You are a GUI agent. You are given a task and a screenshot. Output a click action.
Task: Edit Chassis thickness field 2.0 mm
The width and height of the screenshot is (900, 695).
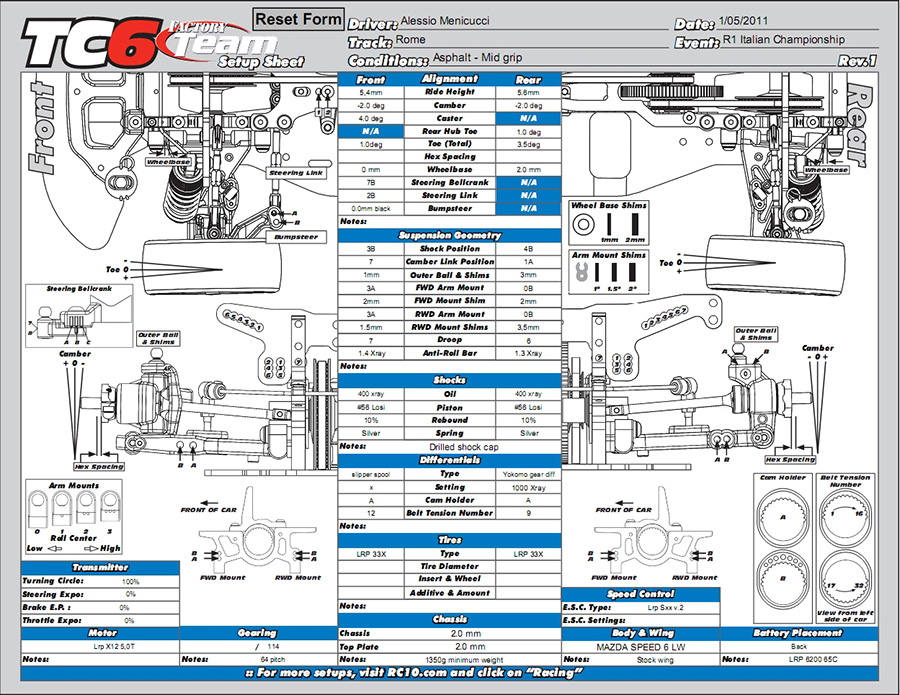tap(466, 634)
